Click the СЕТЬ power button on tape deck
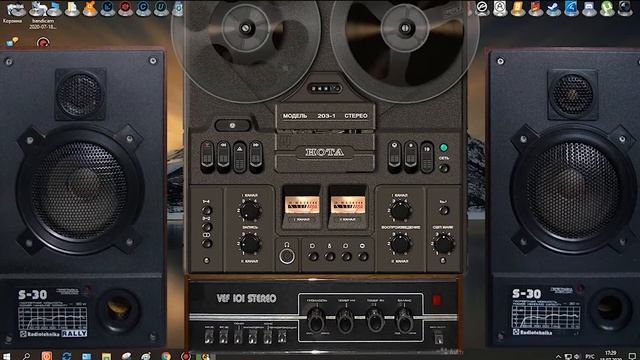 pyautogui.click(x=444, y=168)
